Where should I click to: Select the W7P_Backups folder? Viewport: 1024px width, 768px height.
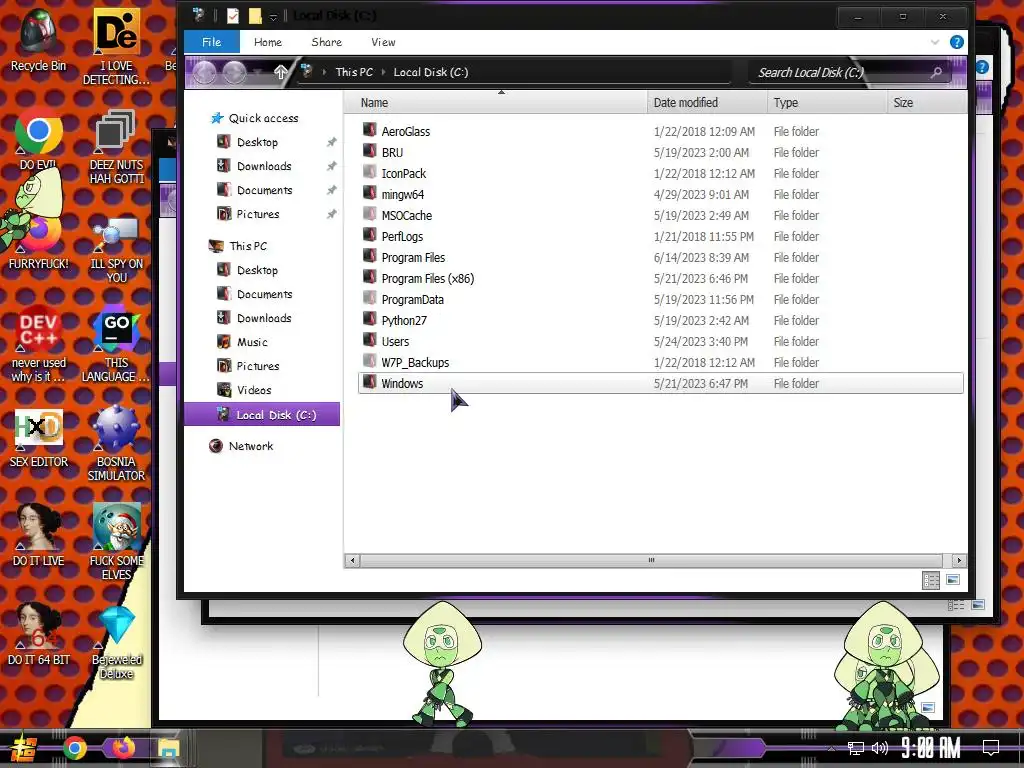(661, 362)
